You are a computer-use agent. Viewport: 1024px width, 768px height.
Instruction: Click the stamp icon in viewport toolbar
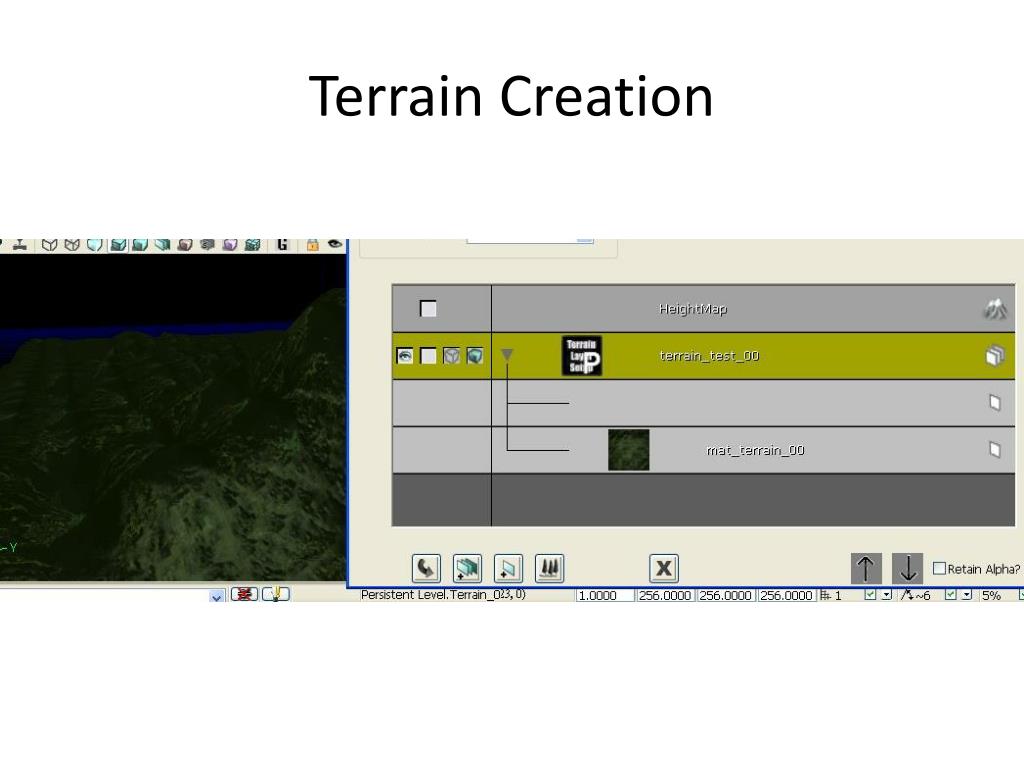click(20, 246)
